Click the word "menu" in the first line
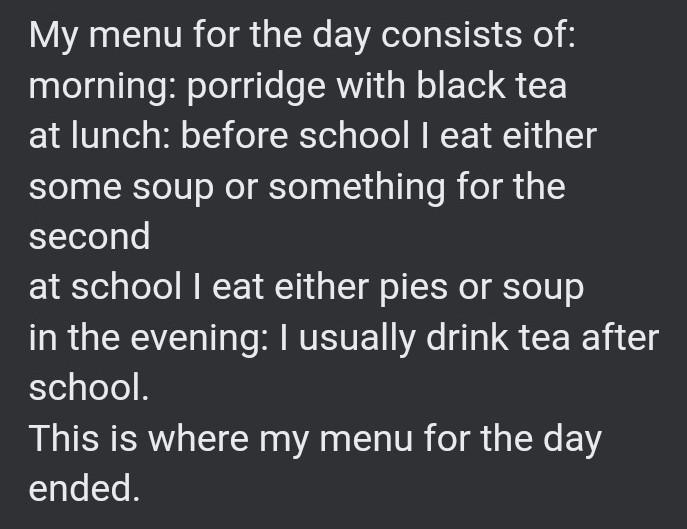 135,35
